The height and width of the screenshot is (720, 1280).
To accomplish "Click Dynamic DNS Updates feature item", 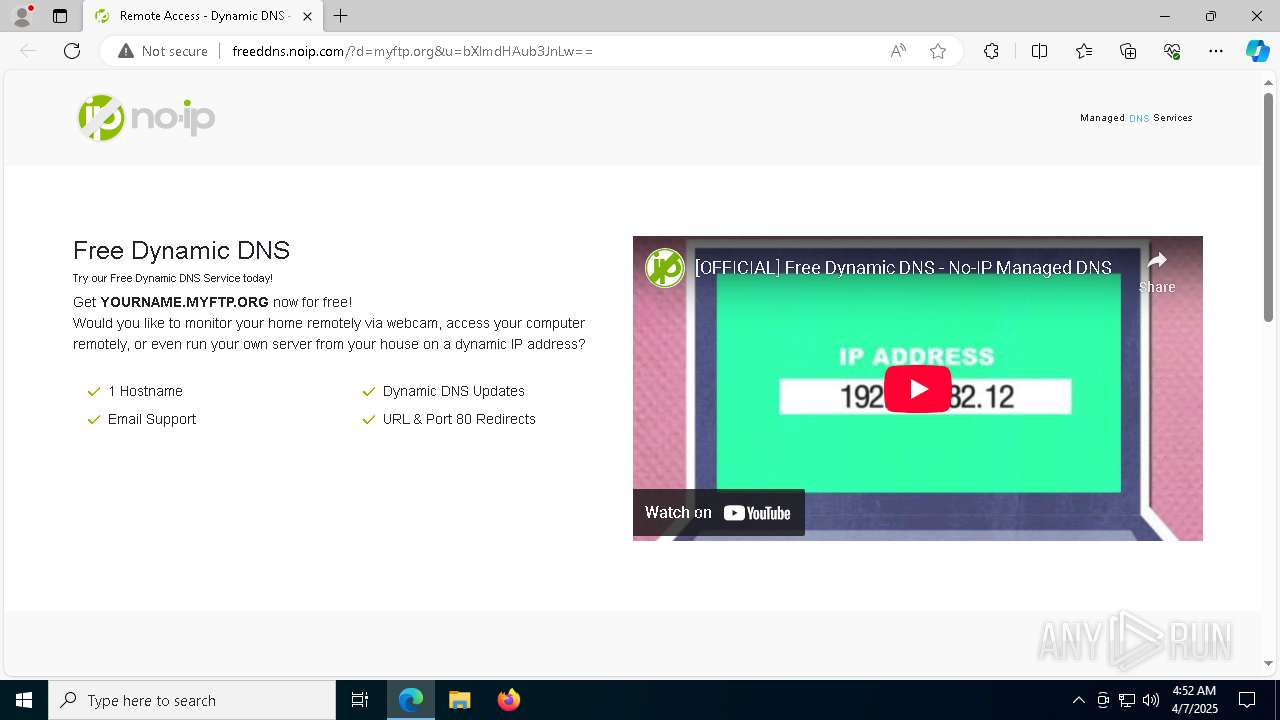I will [x=443, y=391].
